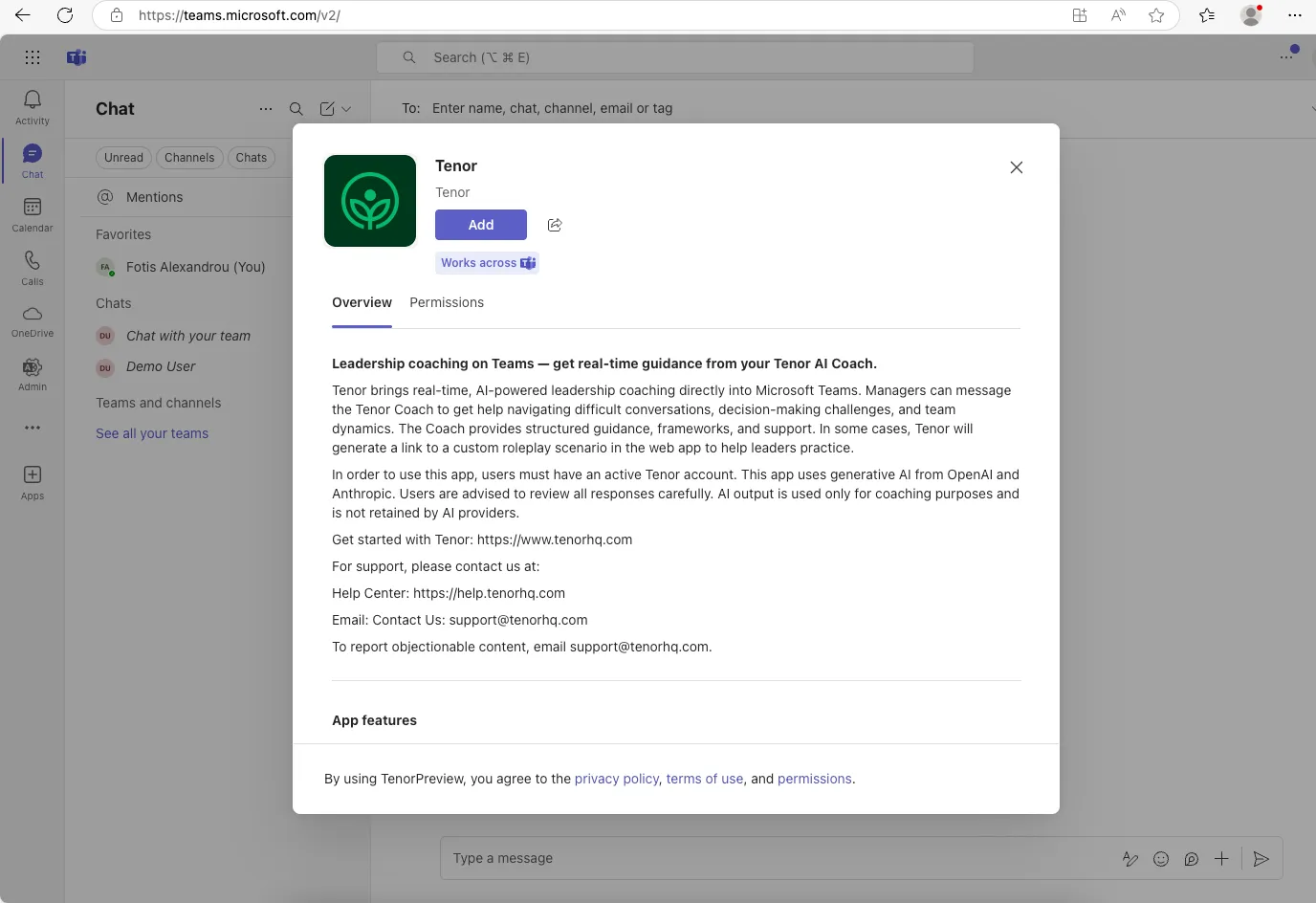Collapse the Chats section header
Image resolution: width=1316 pixels, height=903 pixels.
coord(114,303)
